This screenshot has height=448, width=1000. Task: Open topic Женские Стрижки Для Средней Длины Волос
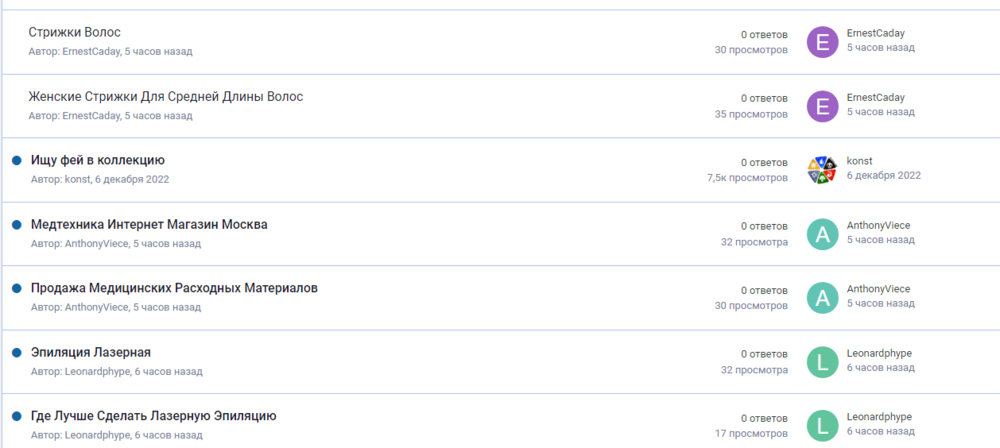point(165,97)
